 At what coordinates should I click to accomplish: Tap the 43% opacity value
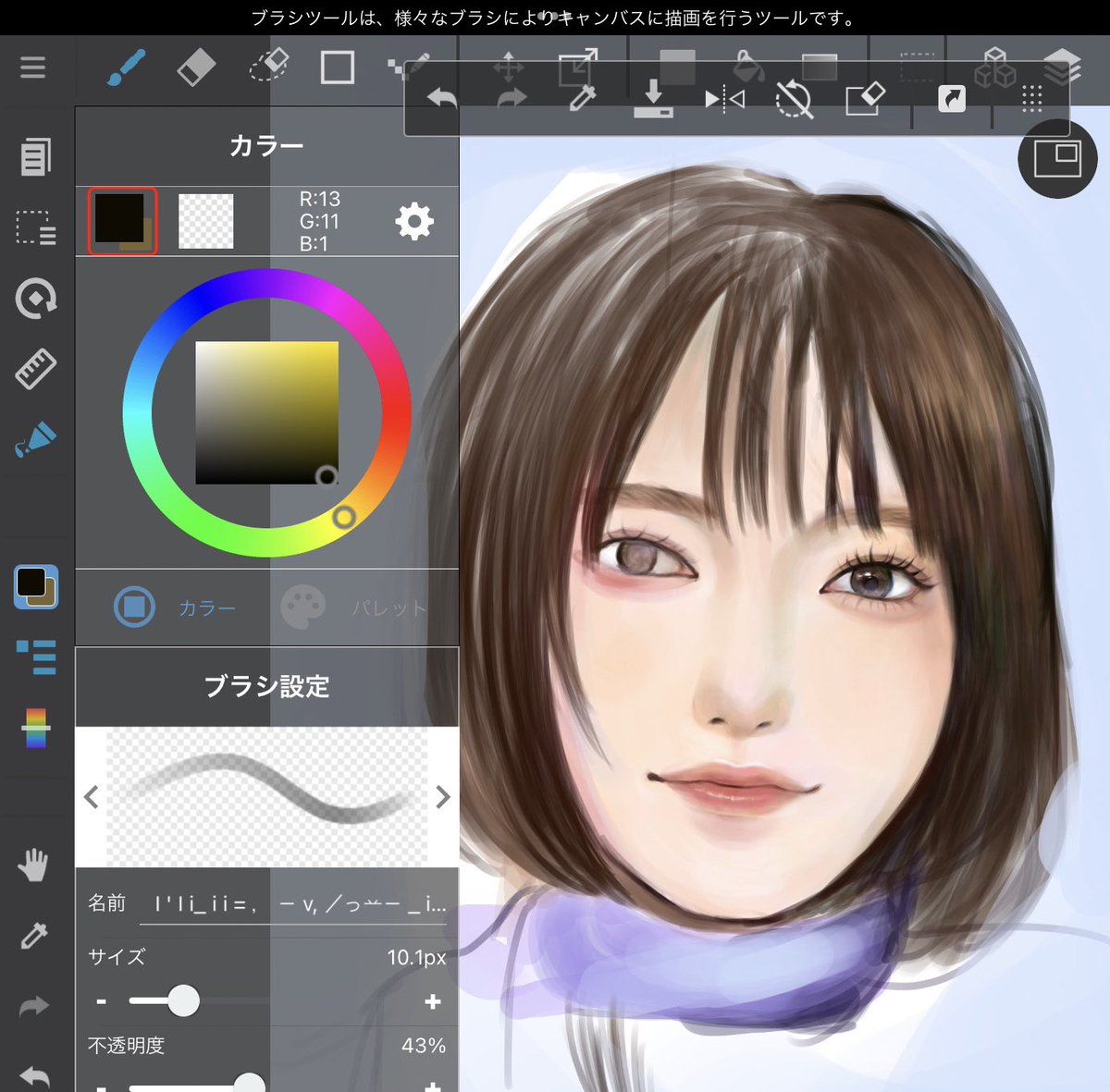(x=424, y=1046)
